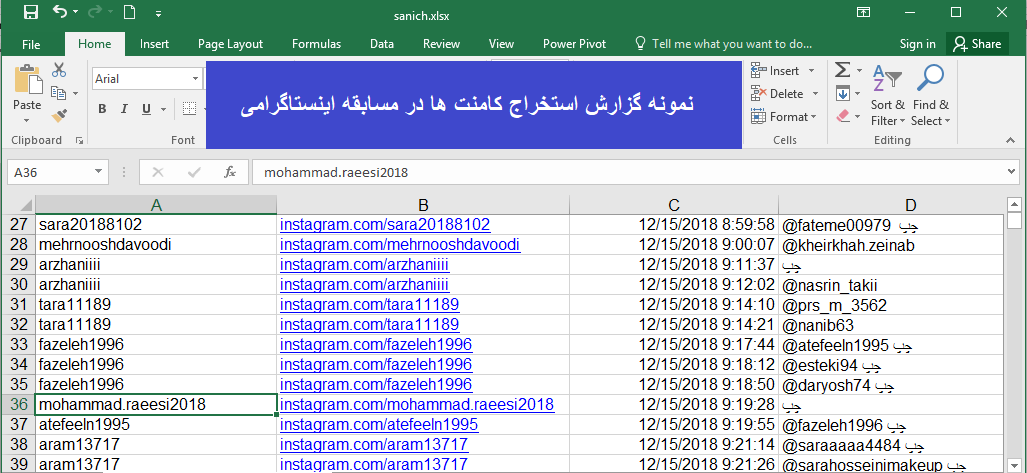Click the AutoSum sigma icon
Screen dimensions: 1027x473
point(843,70)
